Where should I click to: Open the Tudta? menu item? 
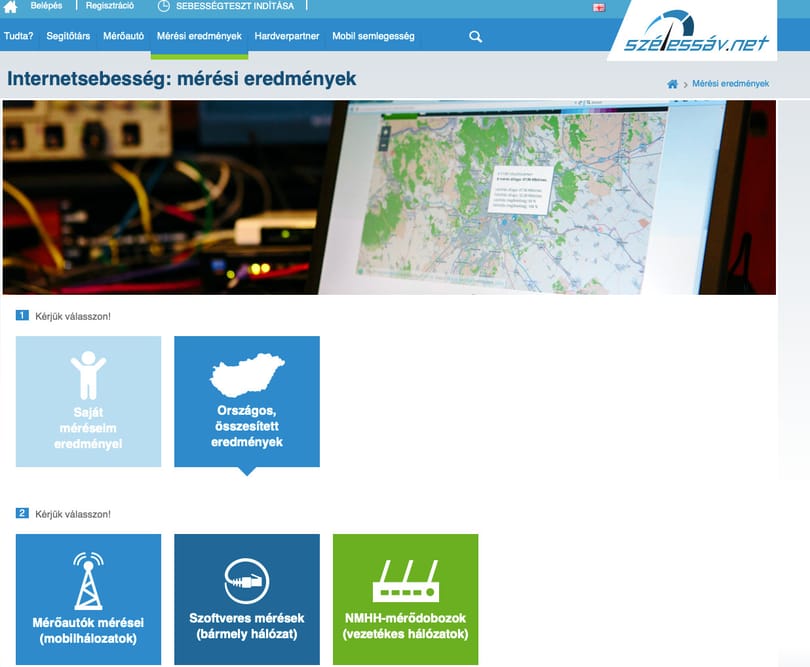18,36
